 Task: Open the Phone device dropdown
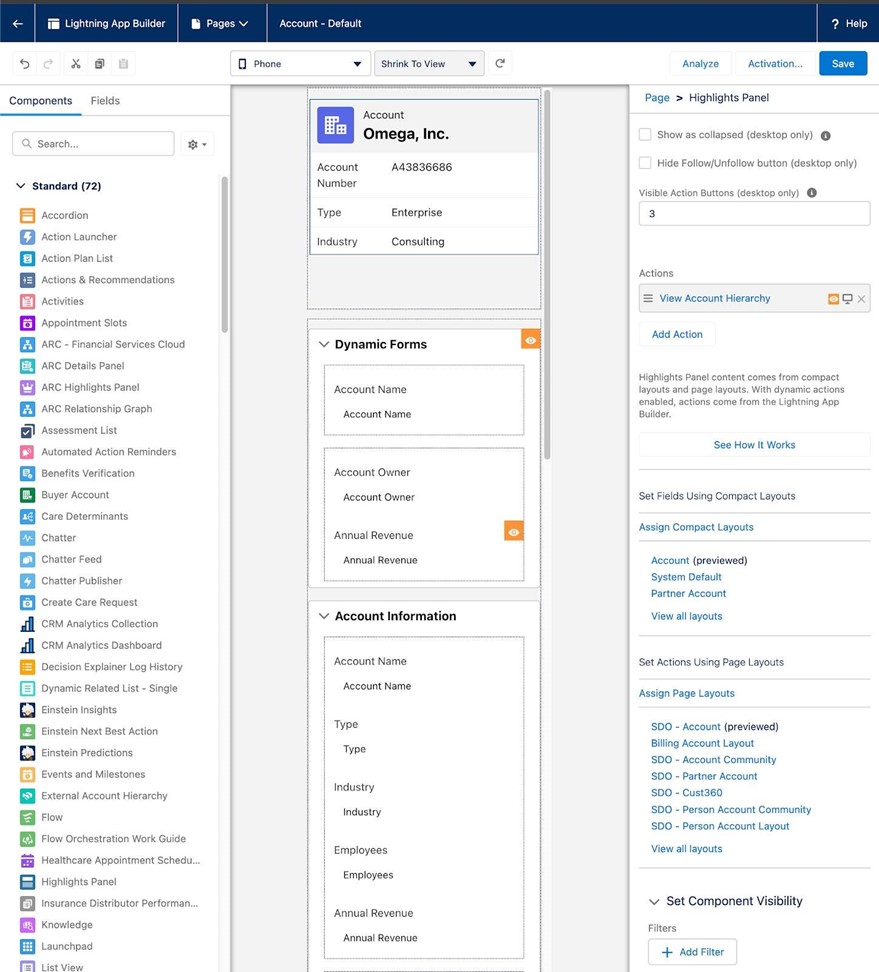[x=300, y=64]
